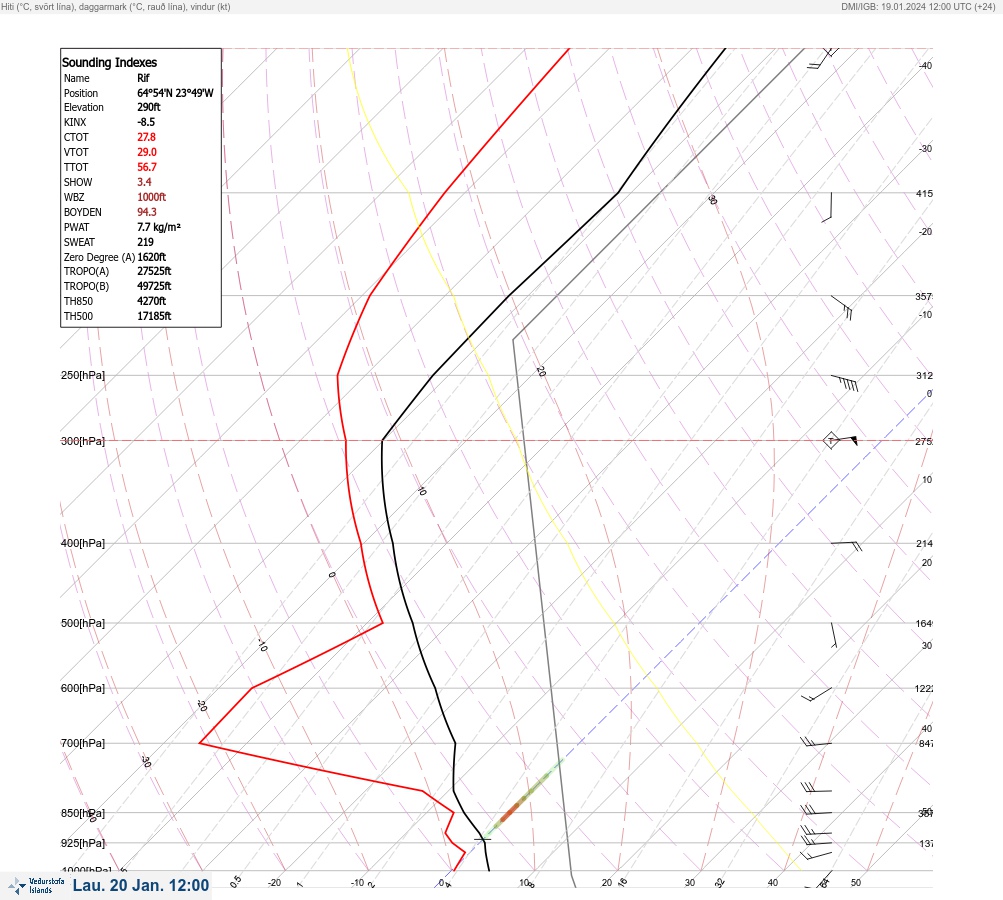Click the TTOT value 56.7
Screen dimensions: 1003x900
click(146, 167)
